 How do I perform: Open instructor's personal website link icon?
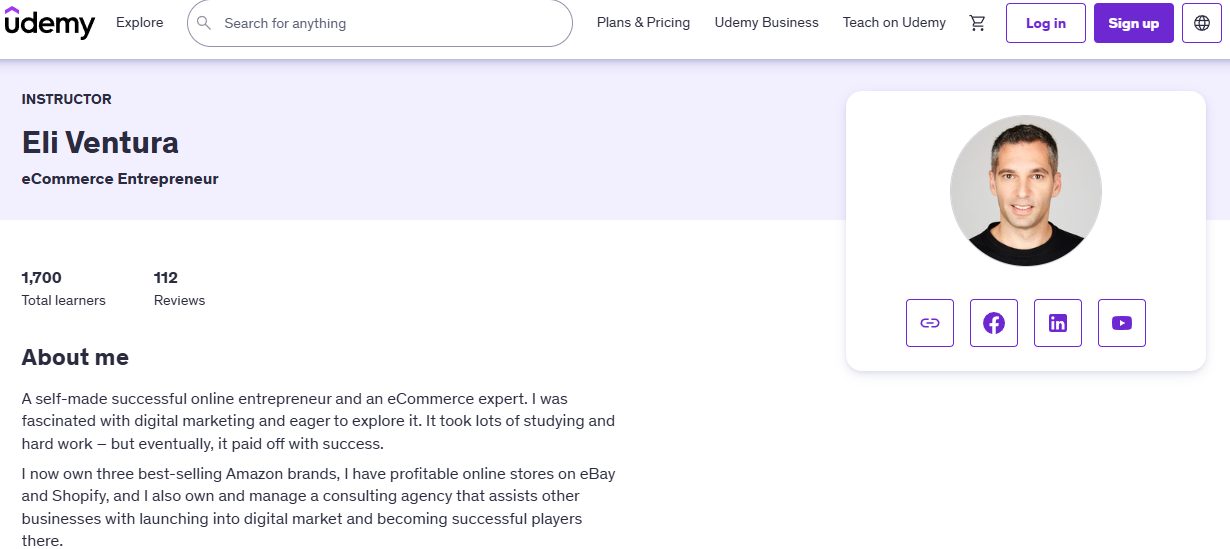point(930,323)
